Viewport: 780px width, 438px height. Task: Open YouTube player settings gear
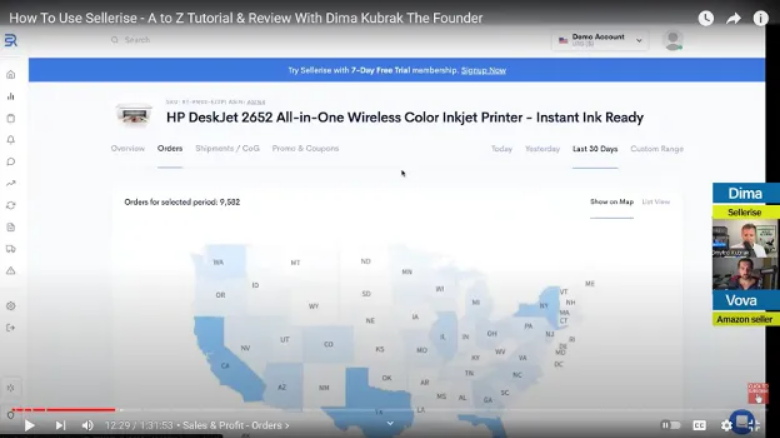[726, 426]
